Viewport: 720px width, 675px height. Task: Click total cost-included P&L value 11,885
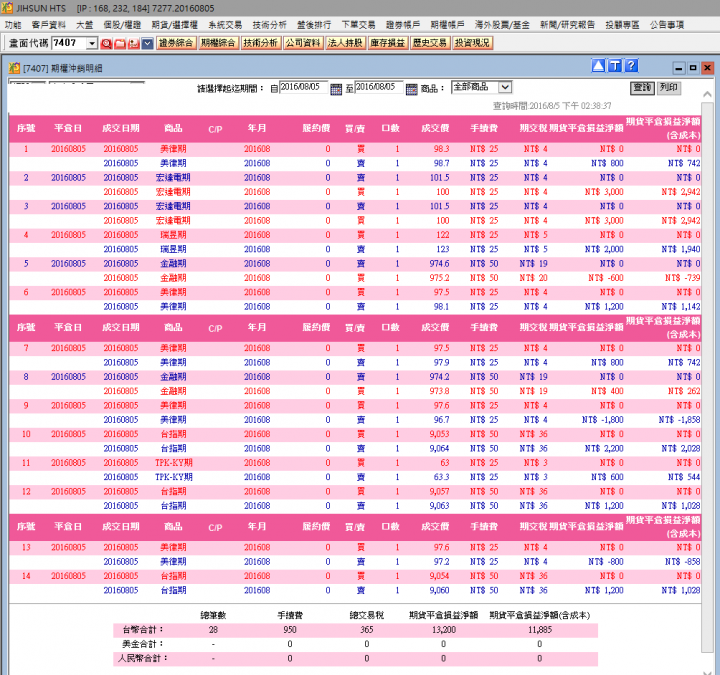pos(540,630)
